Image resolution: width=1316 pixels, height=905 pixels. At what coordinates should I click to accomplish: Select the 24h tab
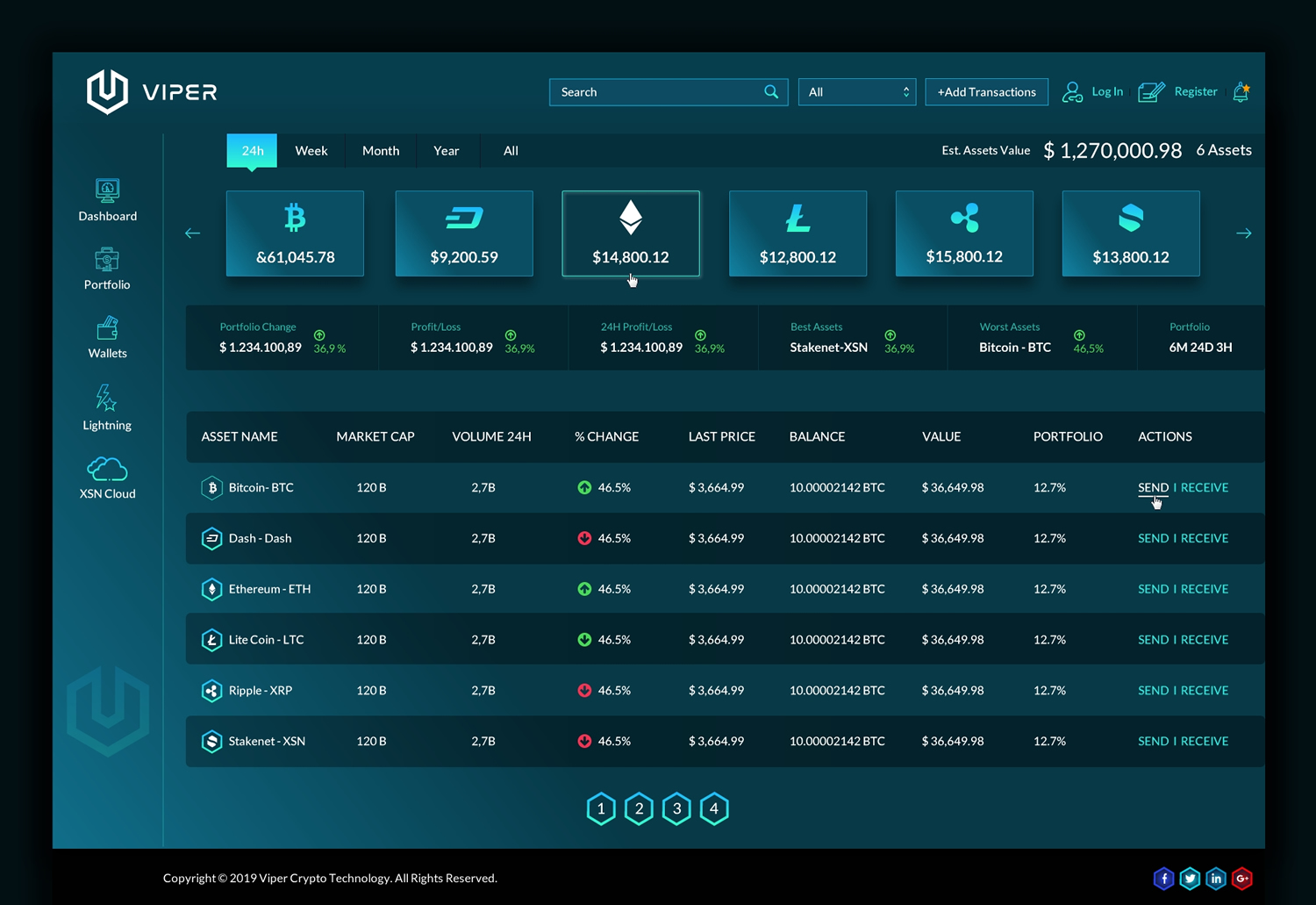[x=252, y=151]
